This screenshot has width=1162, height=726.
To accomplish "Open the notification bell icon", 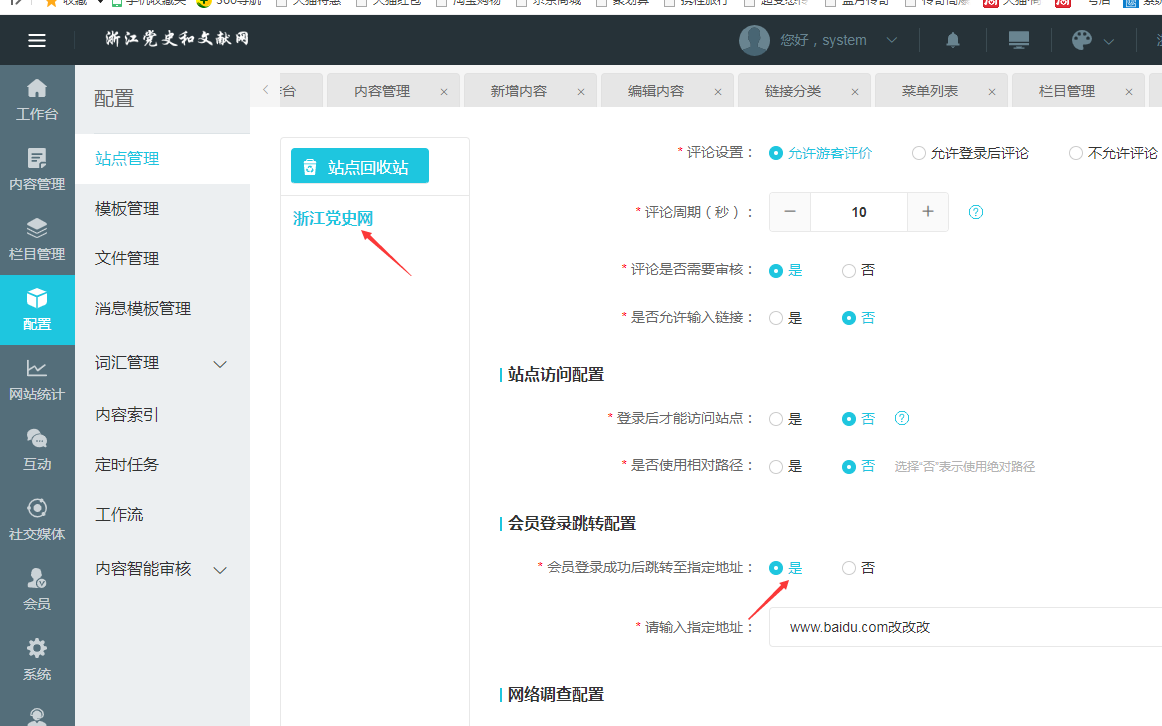I will click(952, 40).
